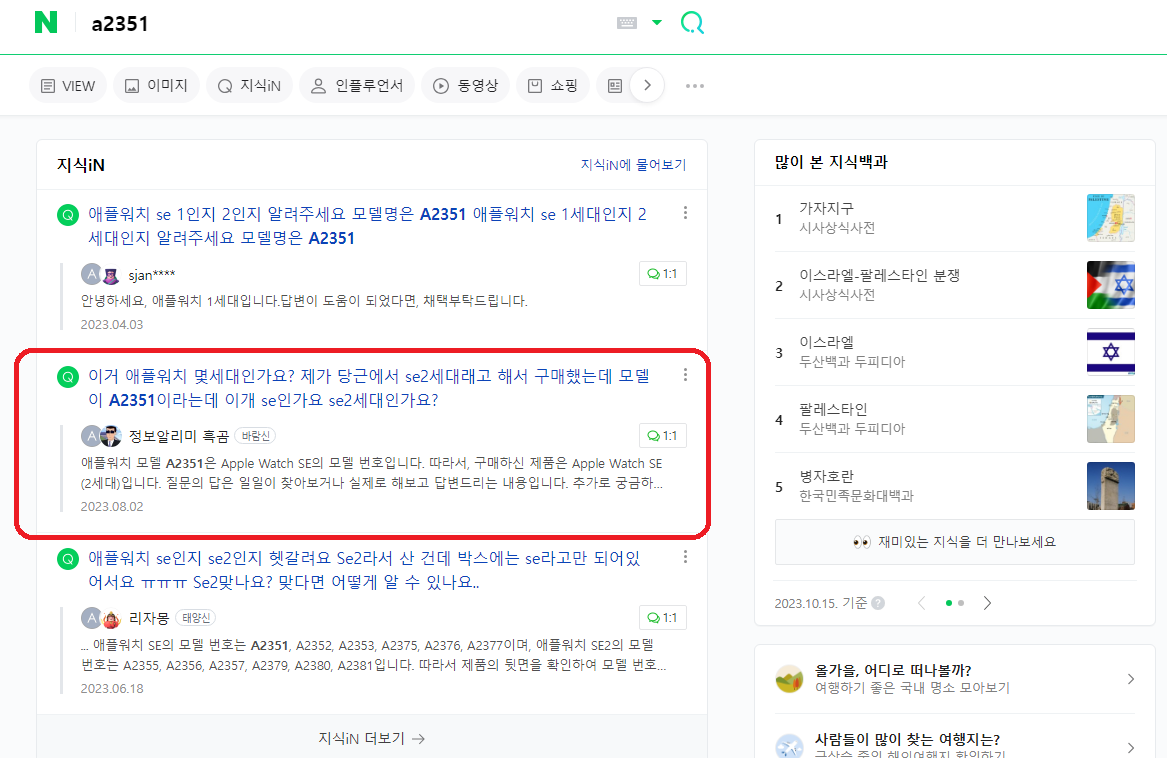
Task: Click the Palestine-Israel flag thumbnail
Action: [x=1110, y=285]
